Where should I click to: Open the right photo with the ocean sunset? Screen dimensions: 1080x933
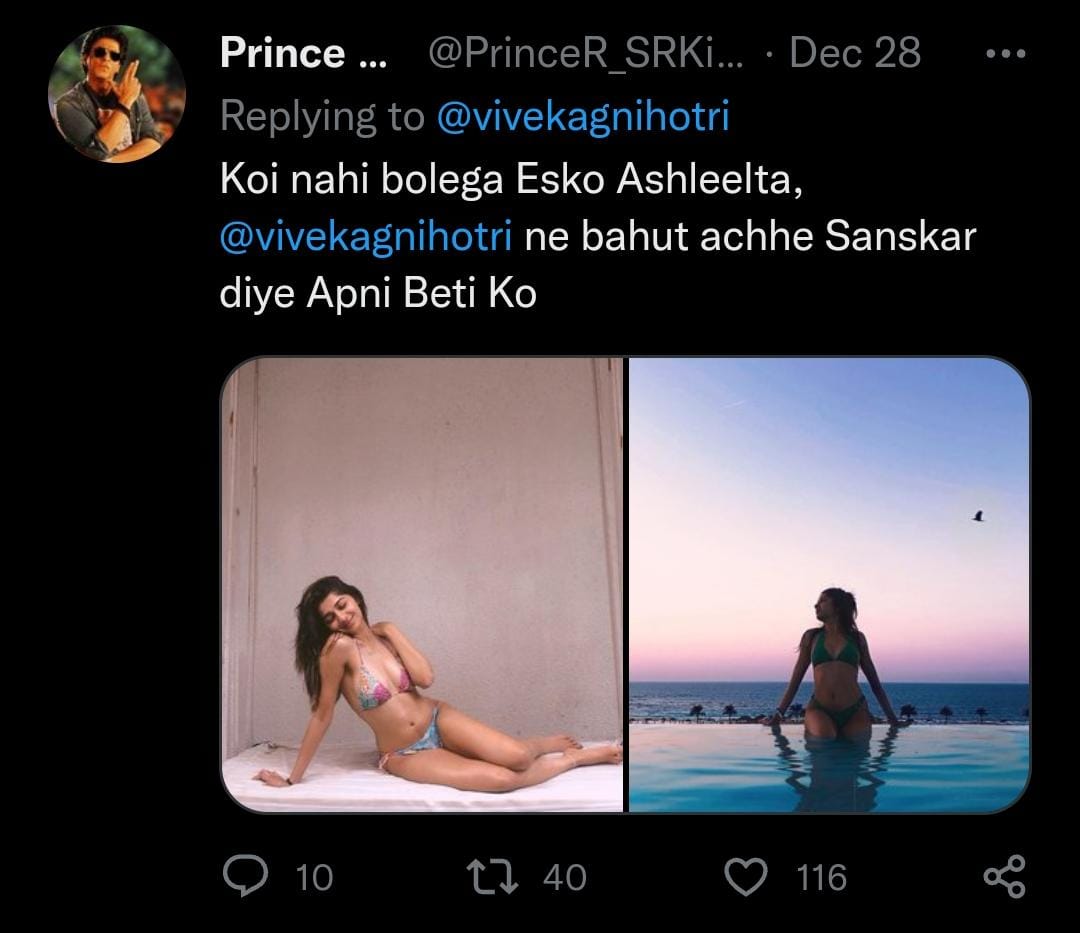click(x=829, y=584)
